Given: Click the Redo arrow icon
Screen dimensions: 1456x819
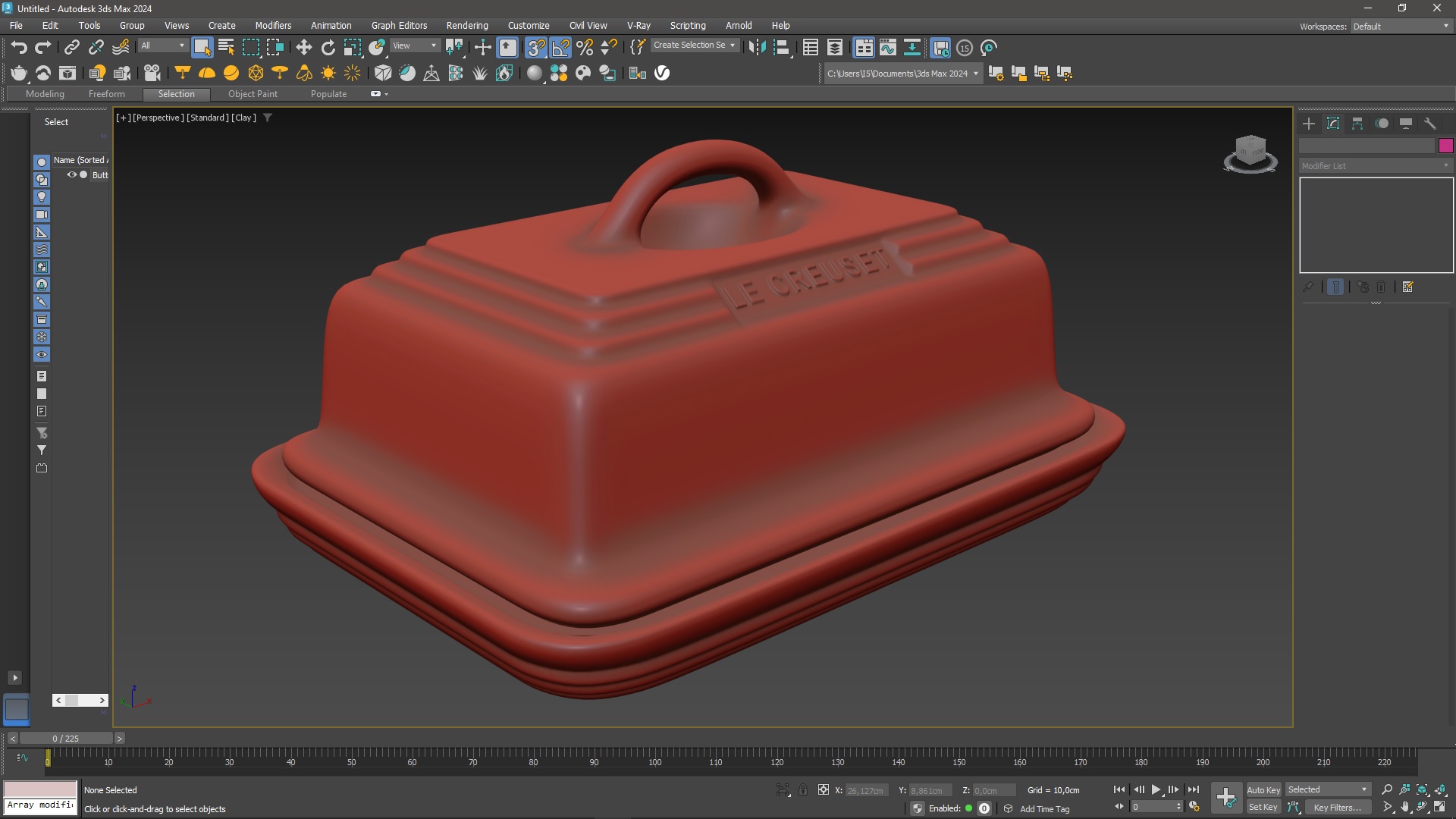Looking at the screenshot, I should tap(43, 48).
